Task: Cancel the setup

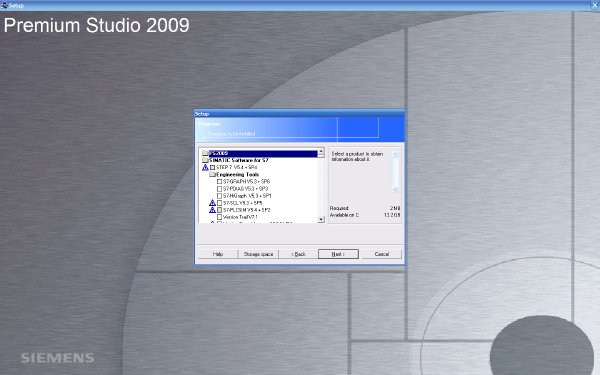Action: [x=382, y=254]
